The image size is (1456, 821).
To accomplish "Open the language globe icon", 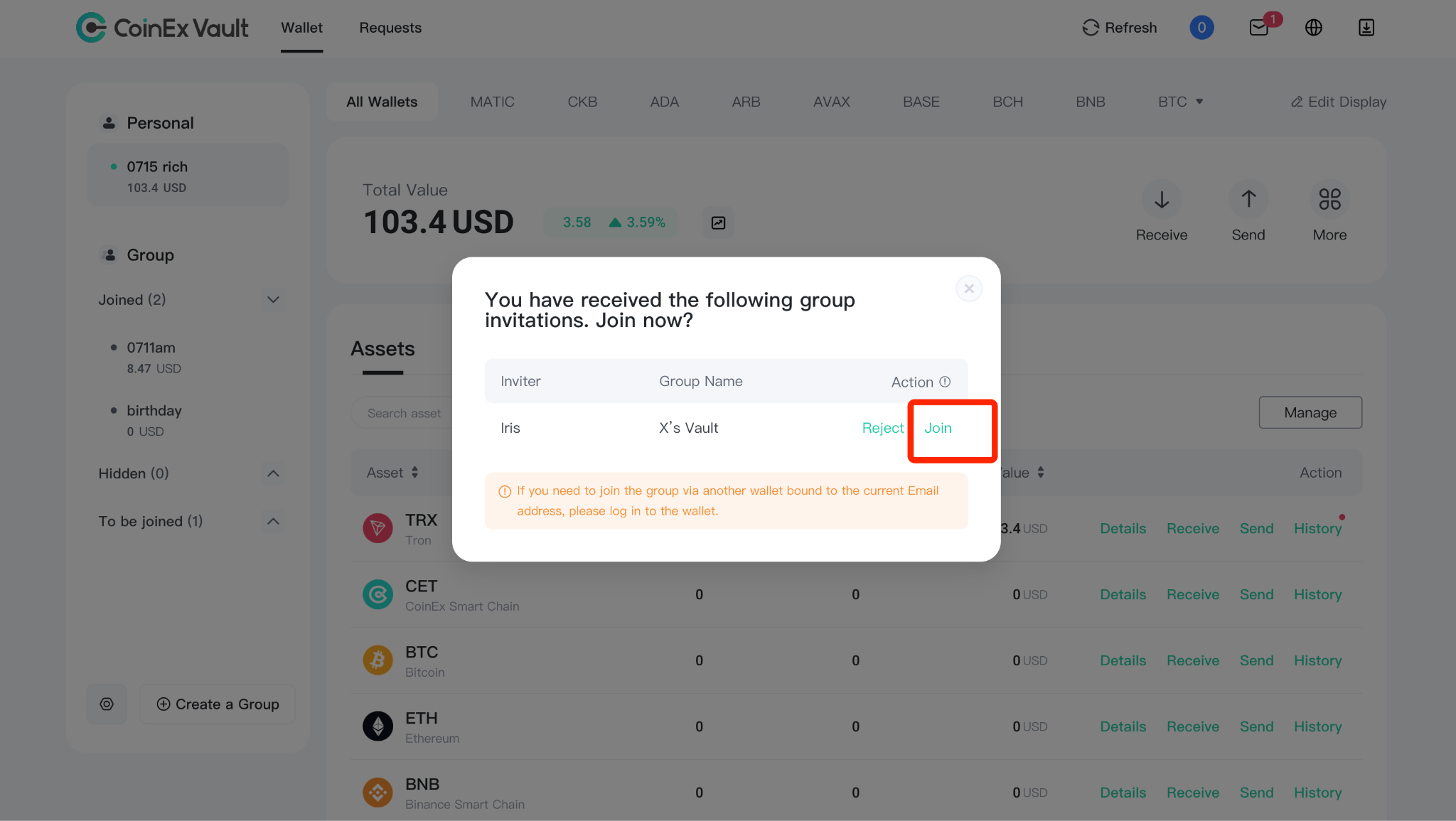I will [1314, 28].
